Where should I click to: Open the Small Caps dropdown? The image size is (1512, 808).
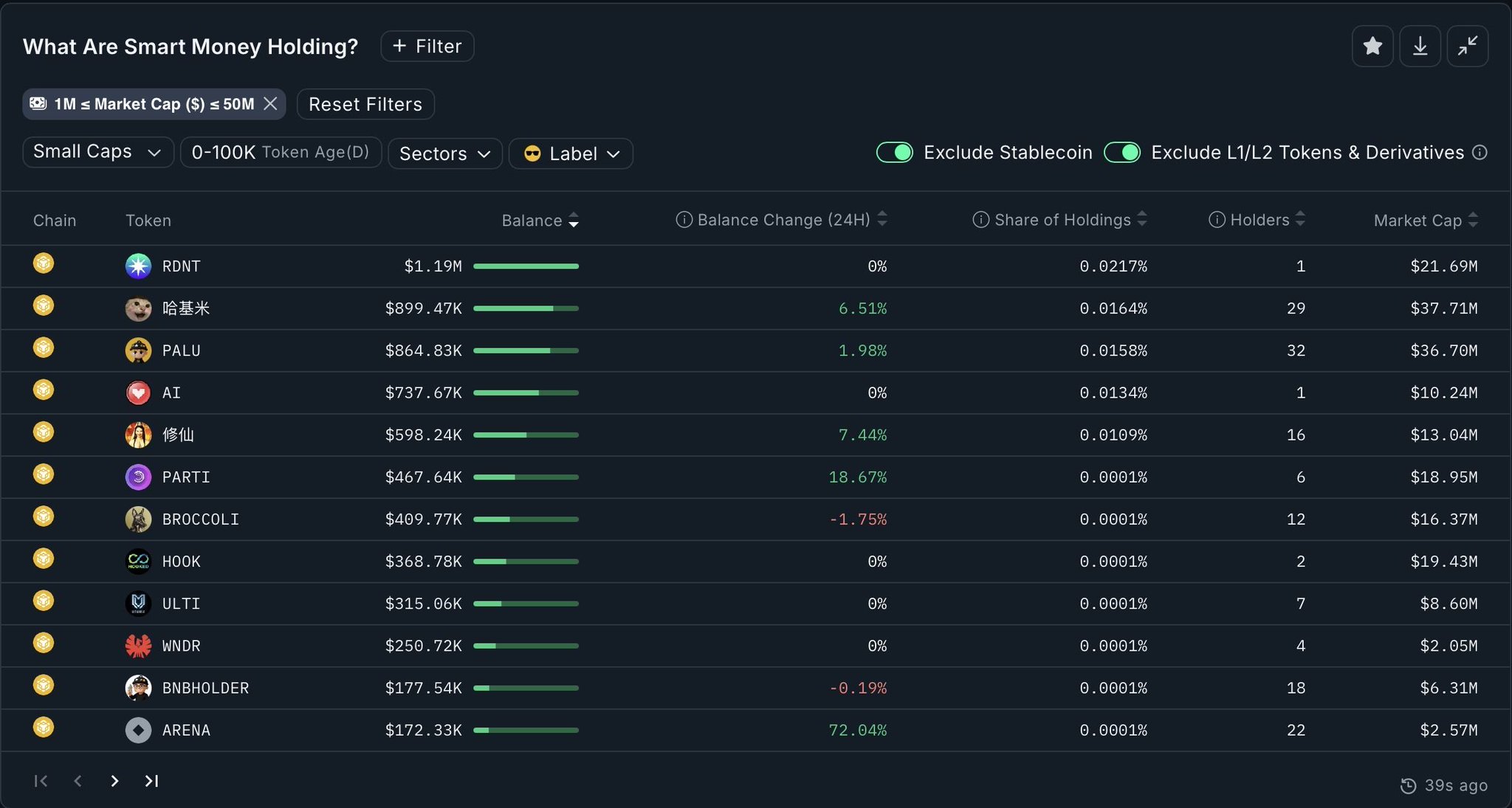coord(97,152)
